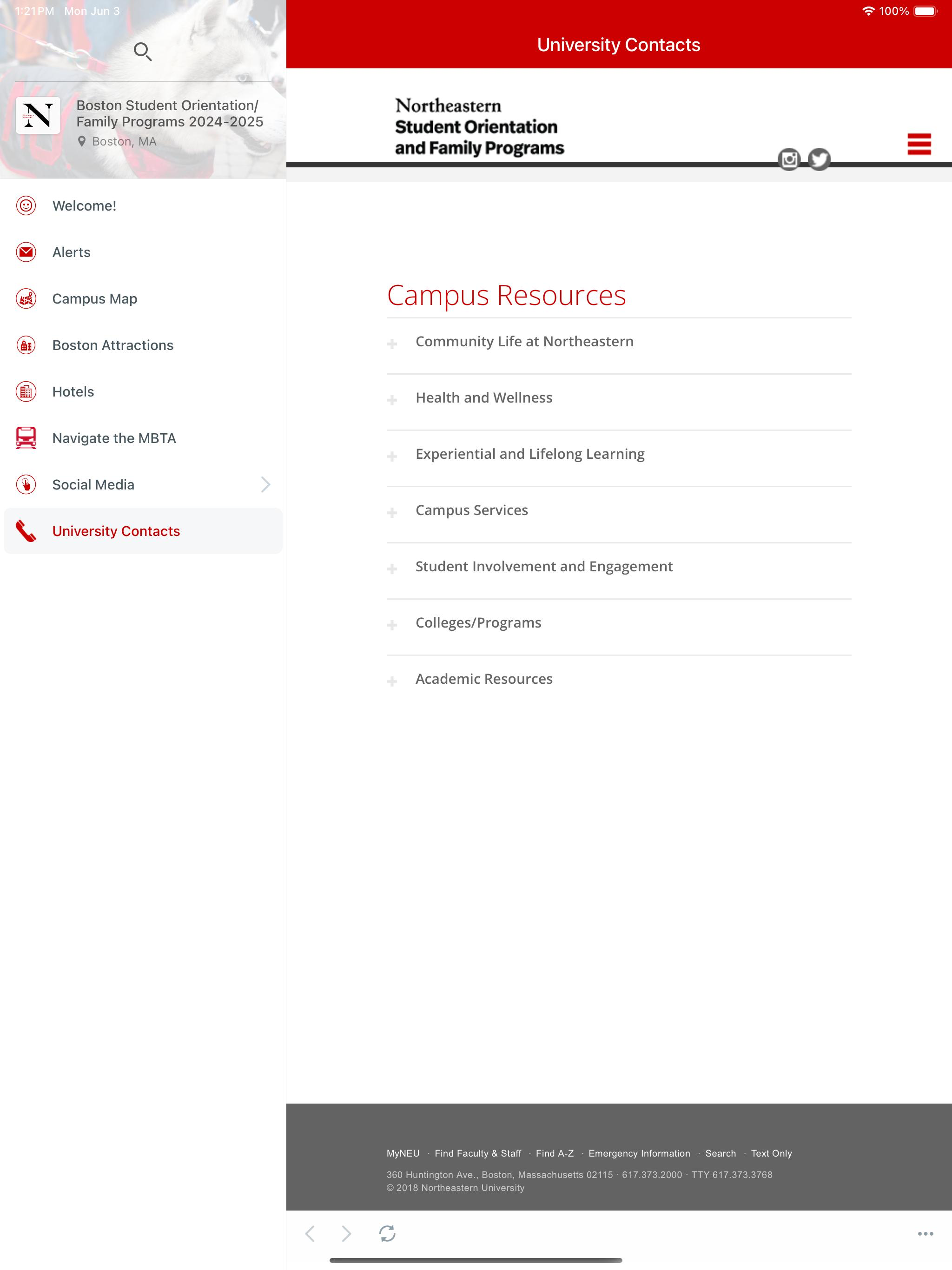Open the three-dot more options menu

925,1233
